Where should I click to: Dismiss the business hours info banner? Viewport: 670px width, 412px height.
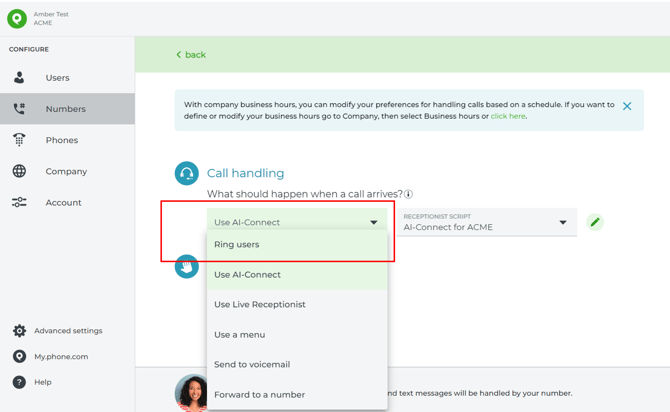click(x=627, y=106)
